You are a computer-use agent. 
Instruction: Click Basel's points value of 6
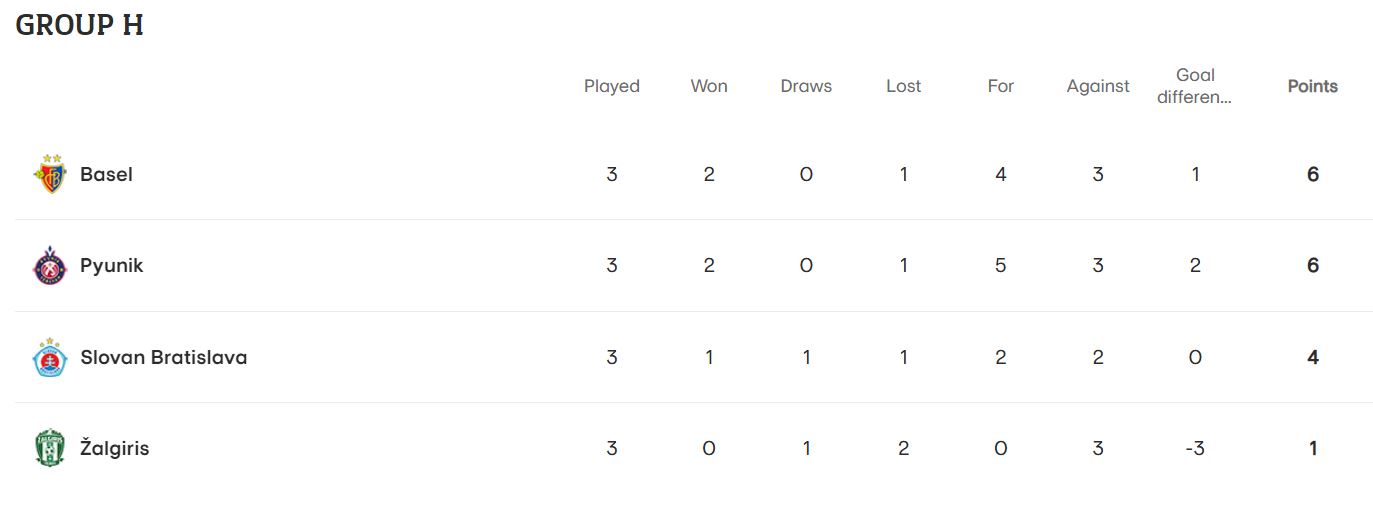[1313, 174]
